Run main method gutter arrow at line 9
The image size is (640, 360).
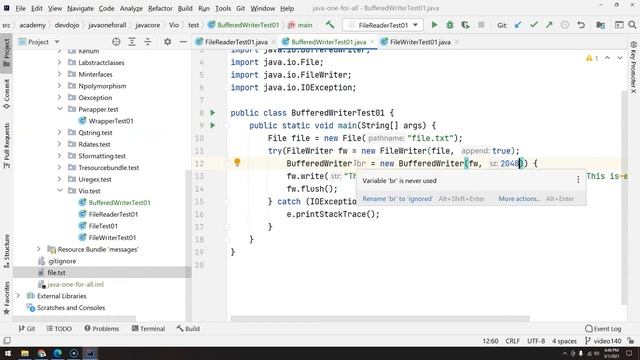213,125
